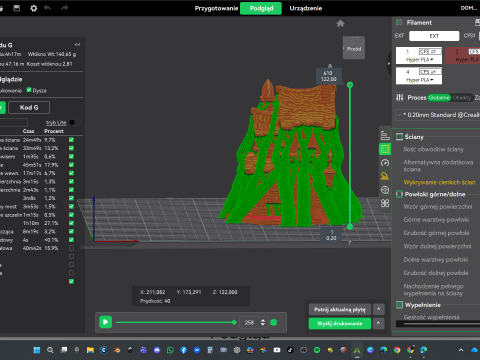Click the Proces sliders icon
Image resolution: width=480 pixels, height=360 pixels.
[399, 97]
